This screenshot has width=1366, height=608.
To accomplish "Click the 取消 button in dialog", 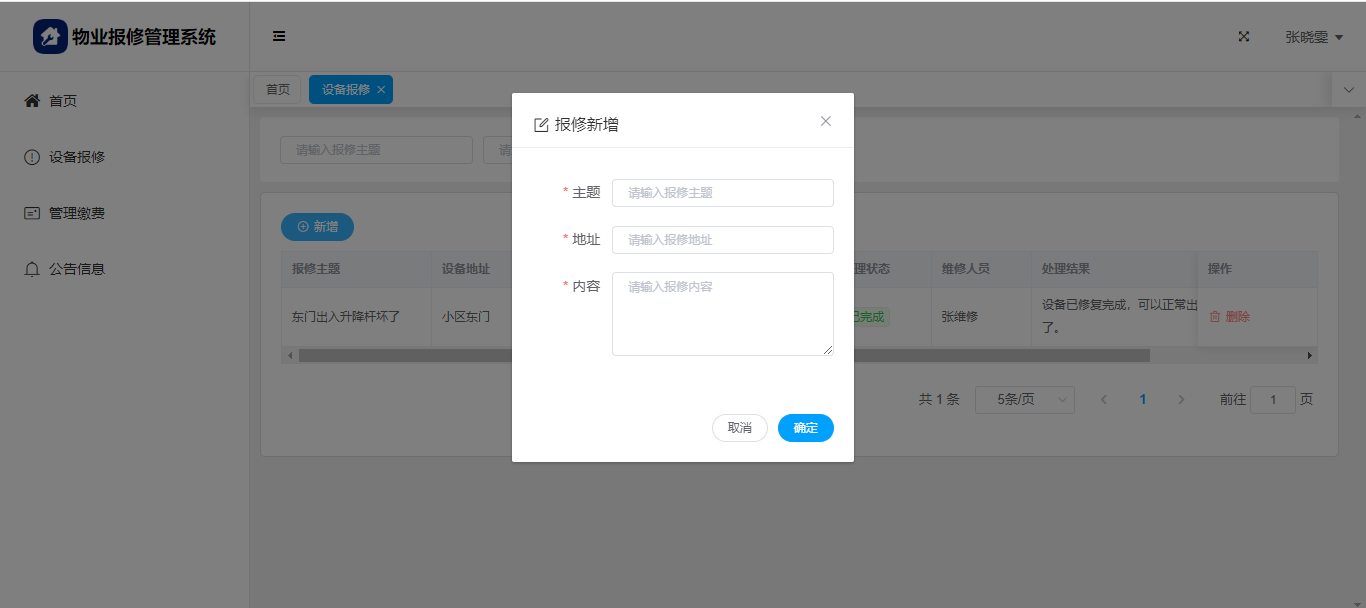I will pyautogui.click(x=739, y=428).
